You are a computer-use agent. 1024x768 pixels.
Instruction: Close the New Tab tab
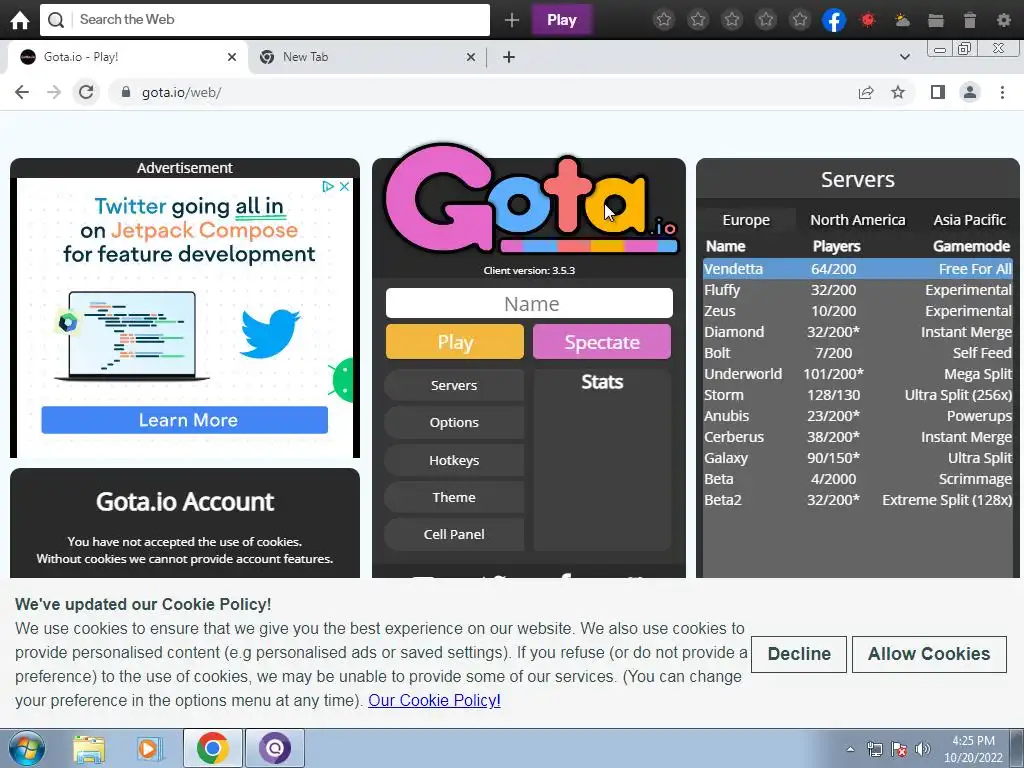click(x=471, y=57)
